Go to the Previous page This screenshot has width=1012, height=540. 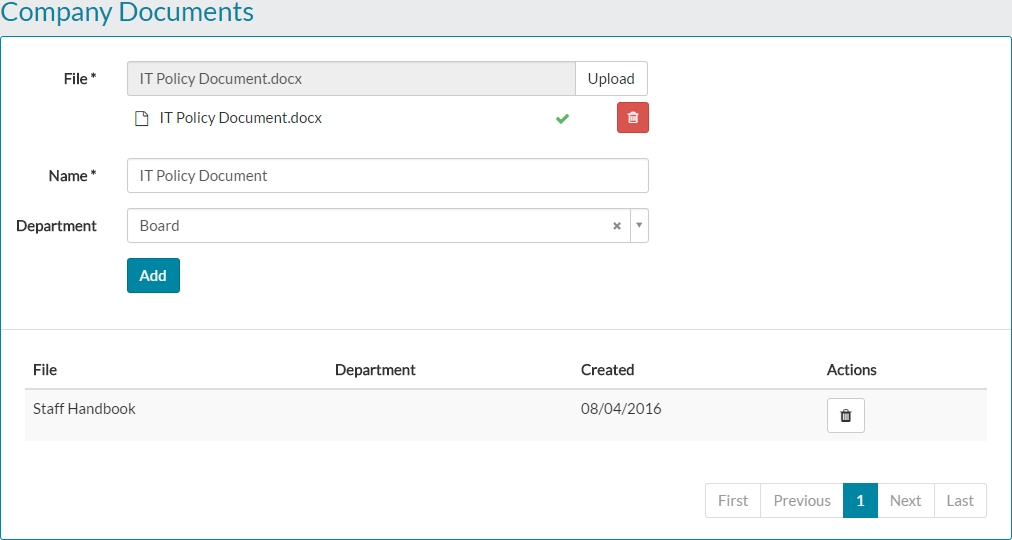pyautogui.click(x=802, y=501)
